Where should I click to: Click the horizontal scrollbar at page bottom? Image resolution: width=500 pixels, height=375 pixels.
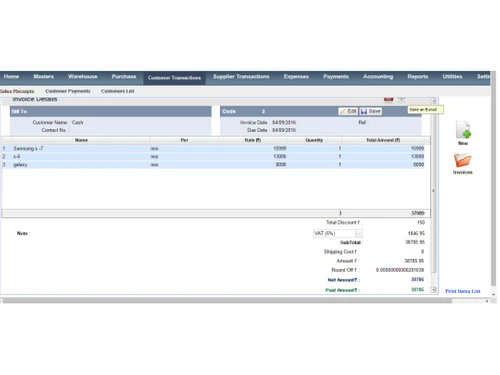(x=227, y=301)
